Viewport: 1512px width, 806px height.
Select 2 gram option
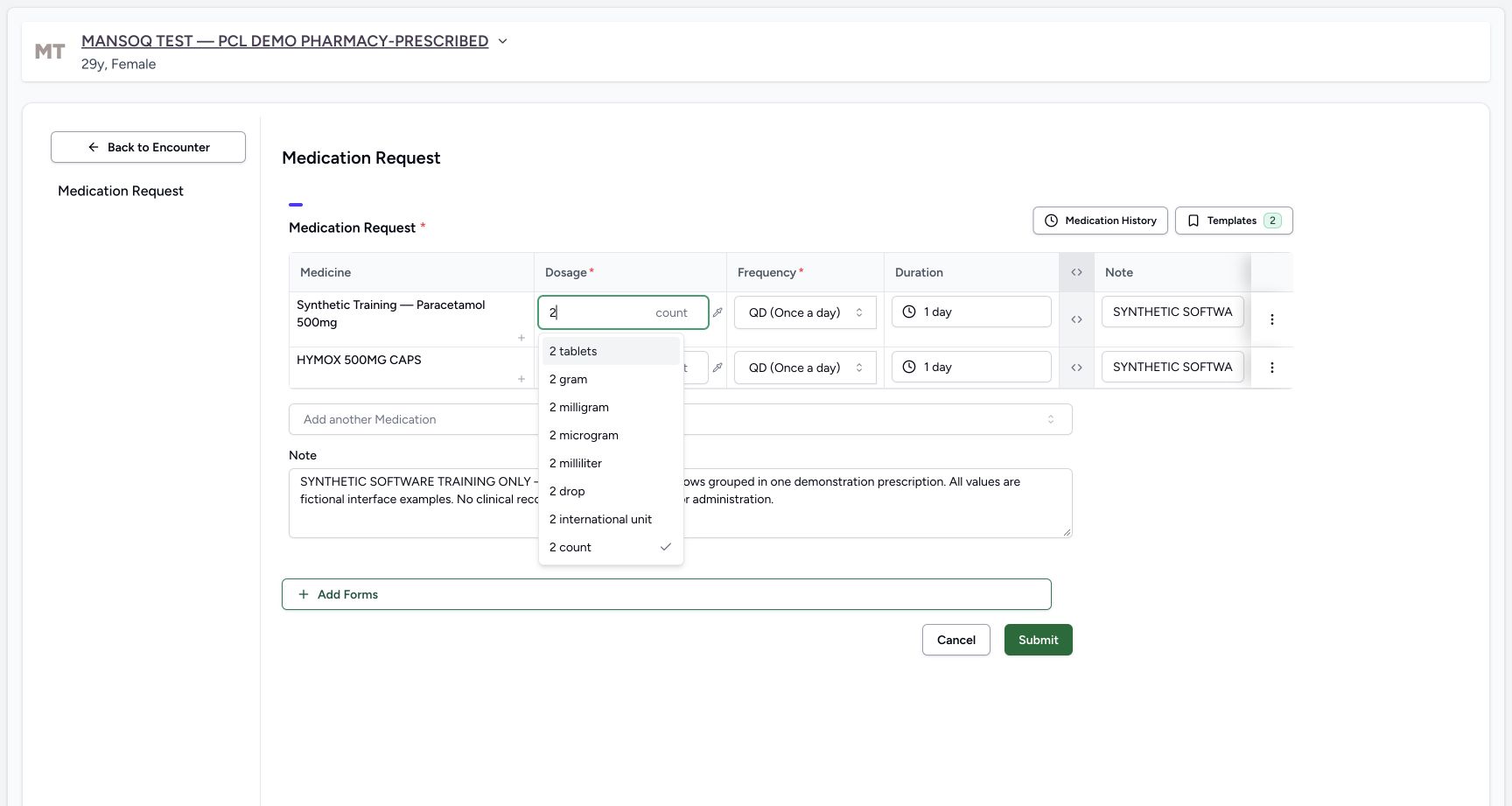[x=611, y=379]
